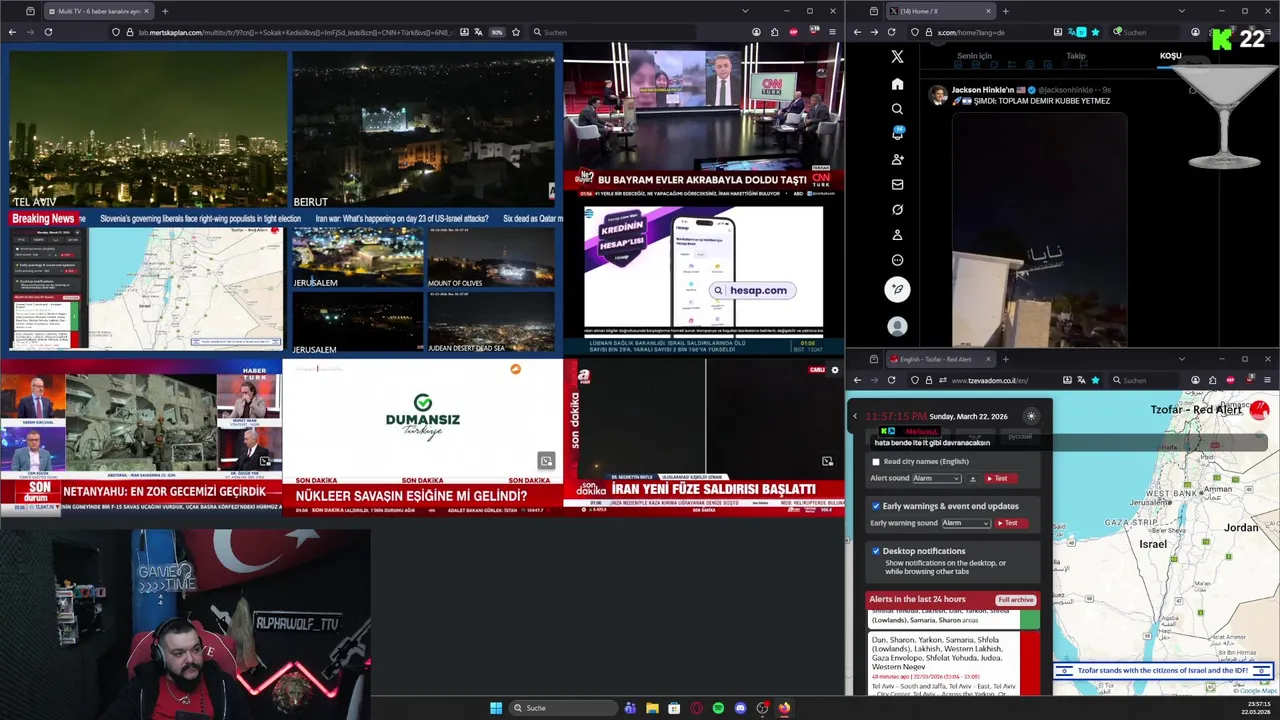Open the follow people icon on X
Viewport: 1280px width, 720px height.
point(897,159)
